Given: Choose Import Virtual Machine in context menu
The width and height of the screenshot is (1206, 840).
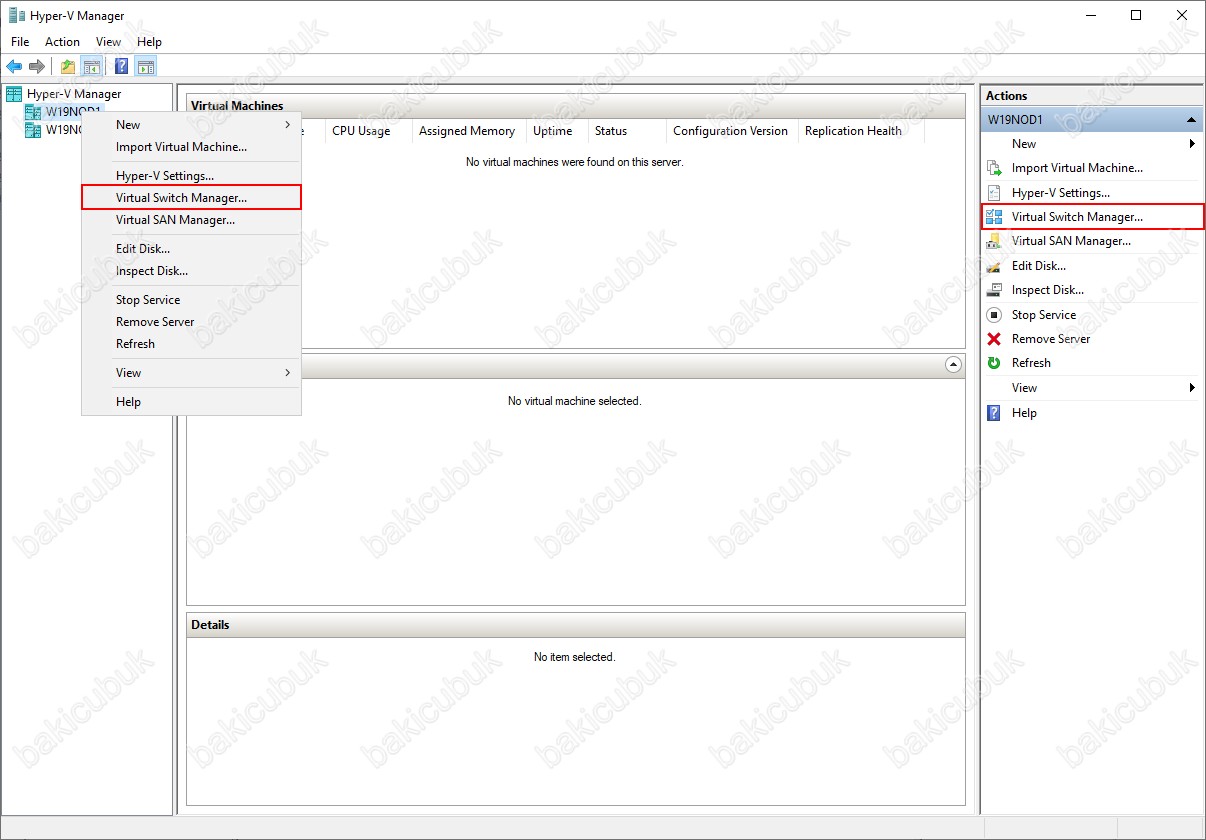Looking at the screenshot, I should click(191, 147).
